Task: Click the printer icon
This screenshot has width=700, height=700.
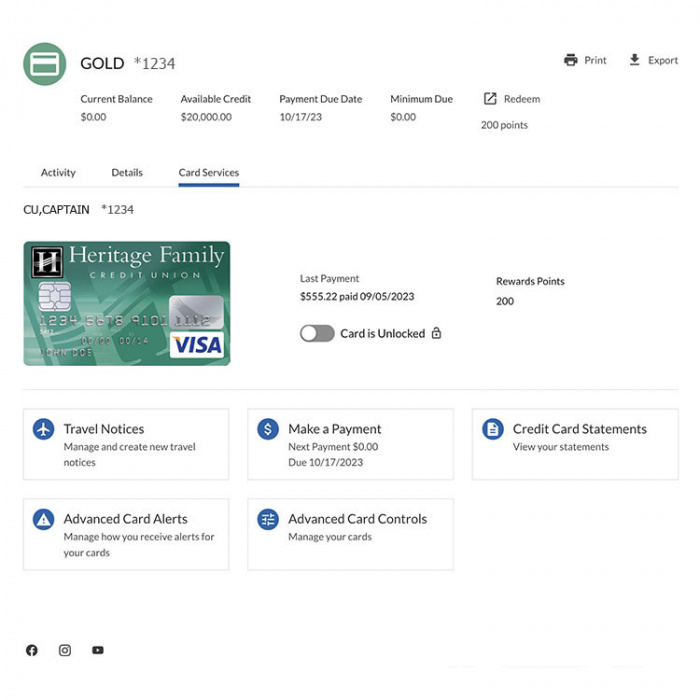Action: [x=571, y=60]
